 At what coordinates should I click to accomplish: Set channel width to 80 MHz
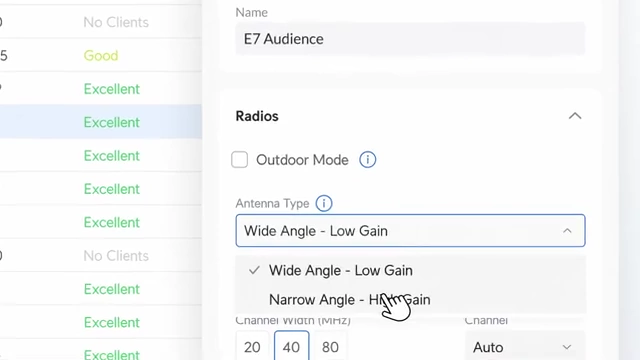(330, 347)
